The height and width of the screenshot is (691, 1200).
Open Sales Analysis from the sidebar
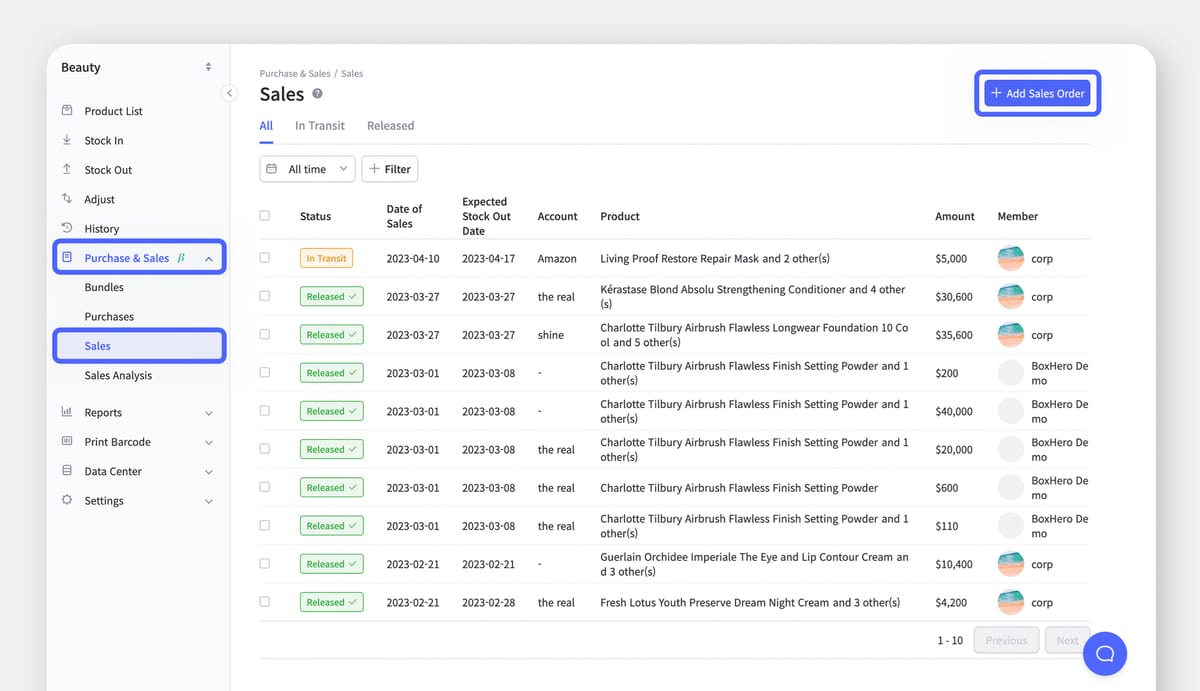[x=120, y=375]
